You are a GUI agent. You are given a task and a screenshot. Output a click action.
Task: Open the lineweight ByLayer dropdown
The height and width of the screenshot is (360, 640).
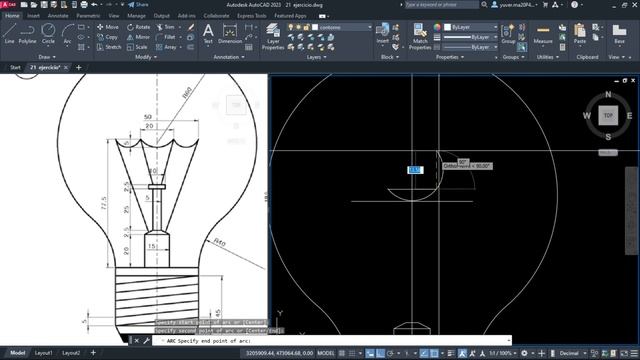471,37
